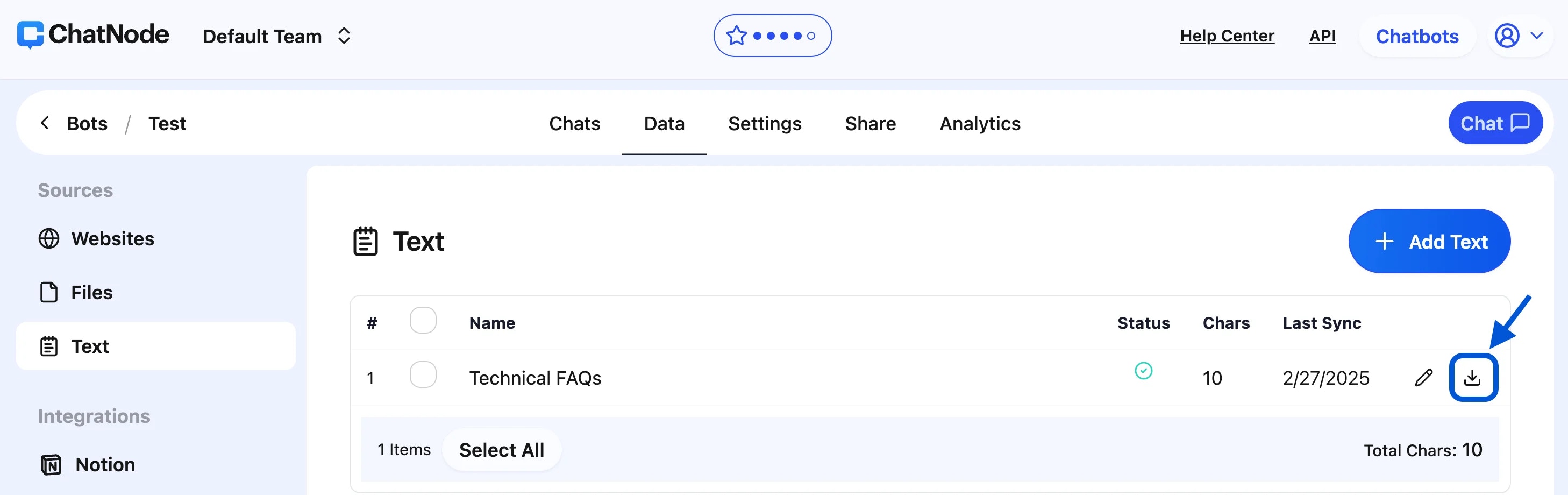Image resolution: width=1568 pixels, height=495 pixels.
Task: Click the clipboard icon beside Text heading
Action: click(x=365, y=241)
